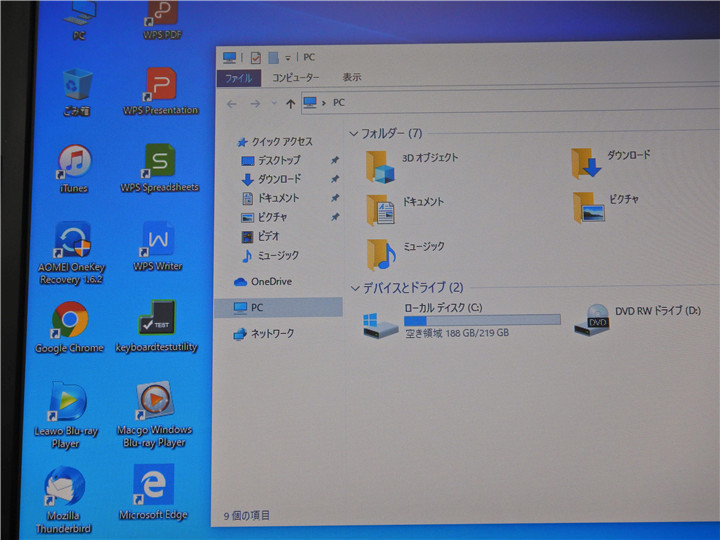
Task: Click the address bar chevron before PC
Action: (x=324, y=103)
